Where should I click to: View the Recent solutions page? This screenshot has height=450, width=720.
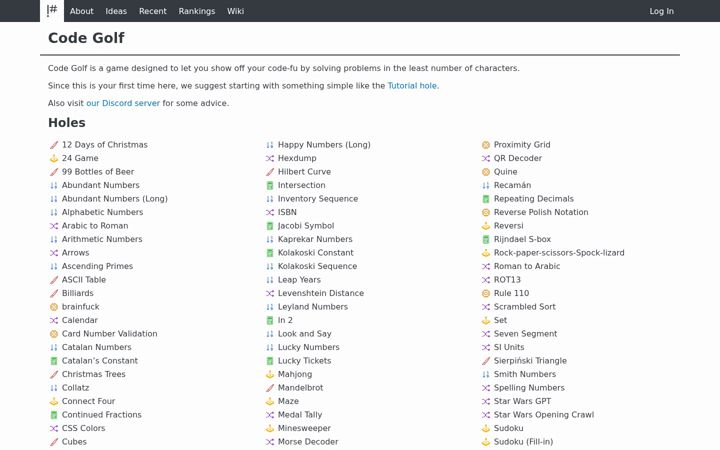(152, 11)
